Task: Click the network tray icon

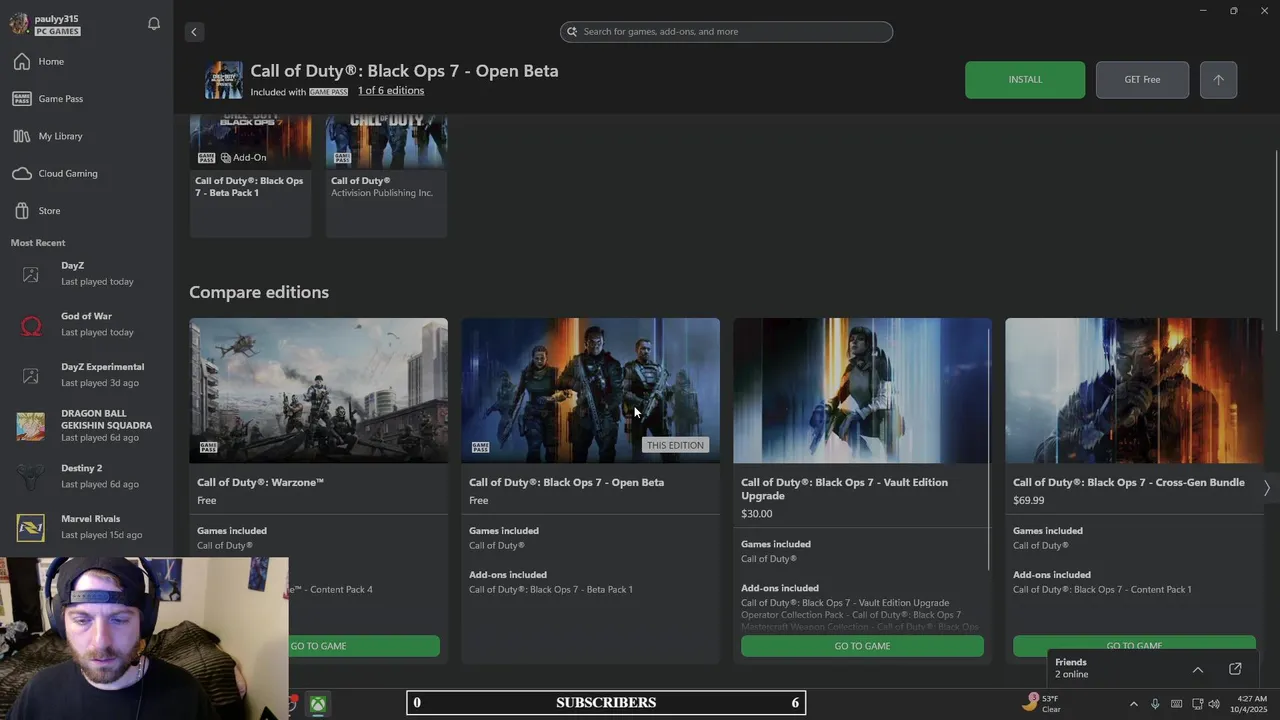Action: pyautogui.click(x=1198, y=704)
